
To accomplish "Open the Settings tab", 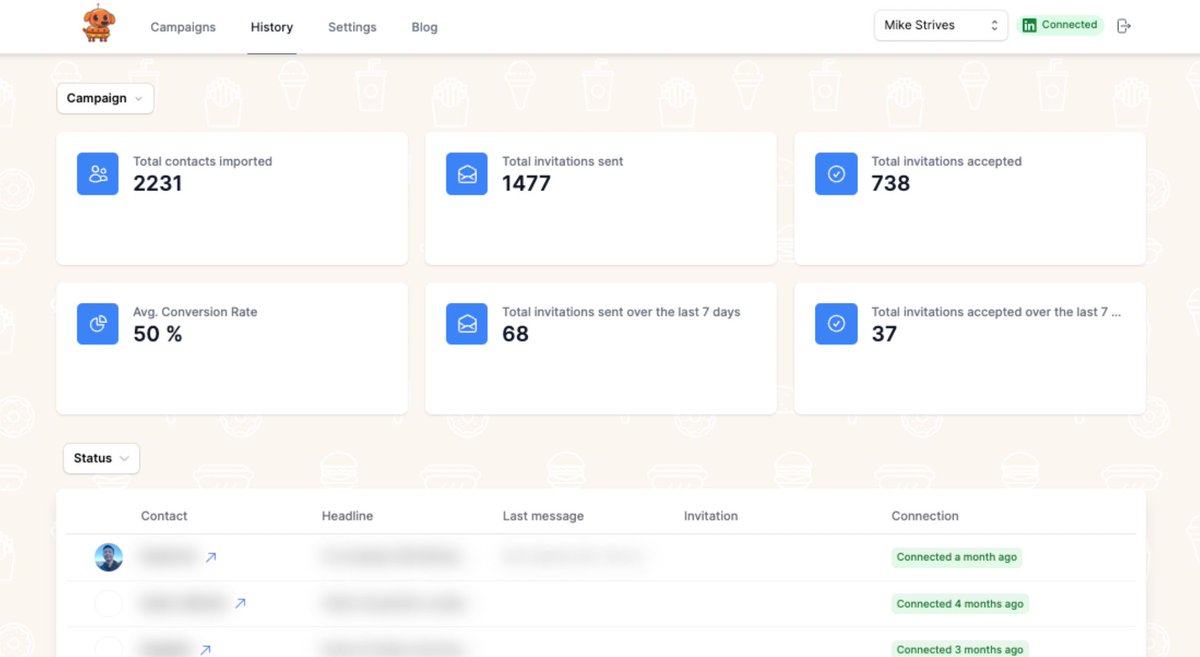I will pyautogui.click(x=352, y=27).
